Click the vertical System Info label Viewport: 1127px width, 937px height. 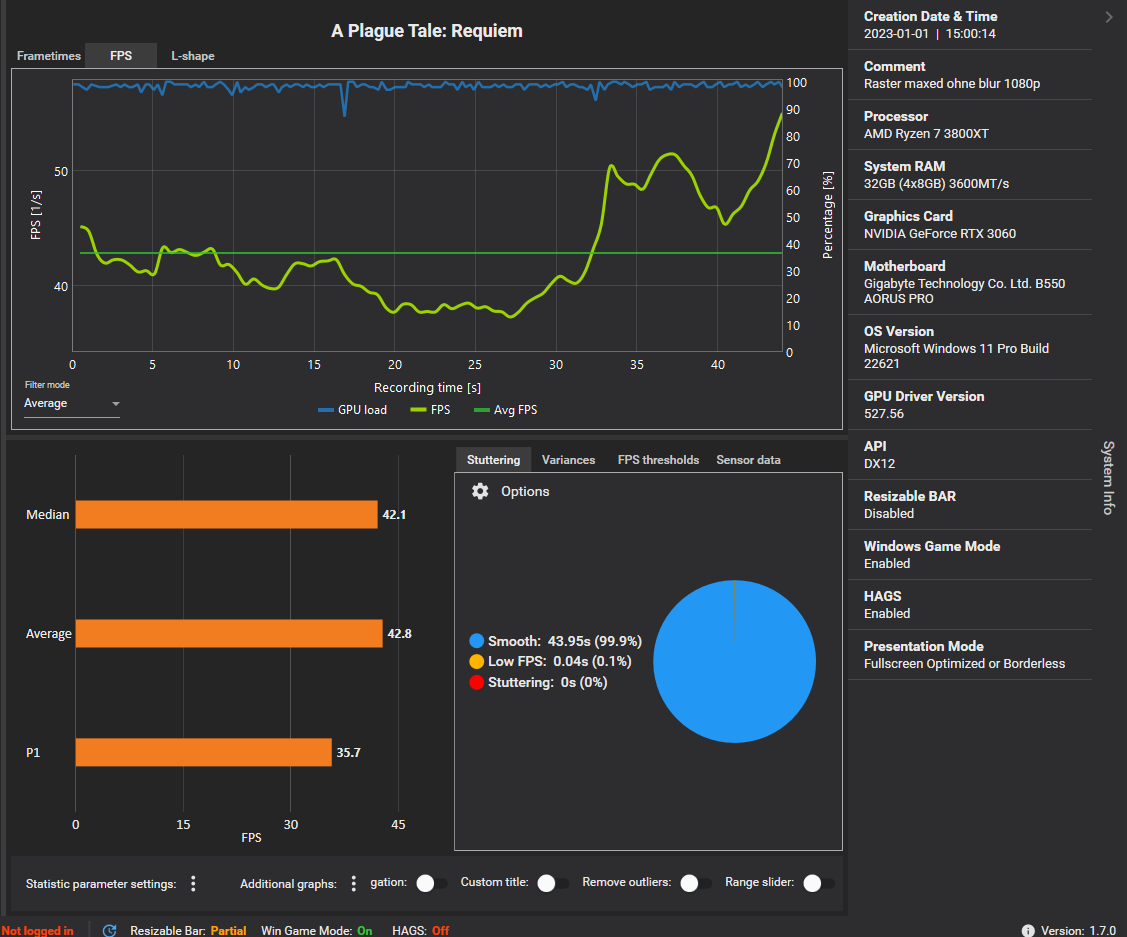tap(1108, 478)
